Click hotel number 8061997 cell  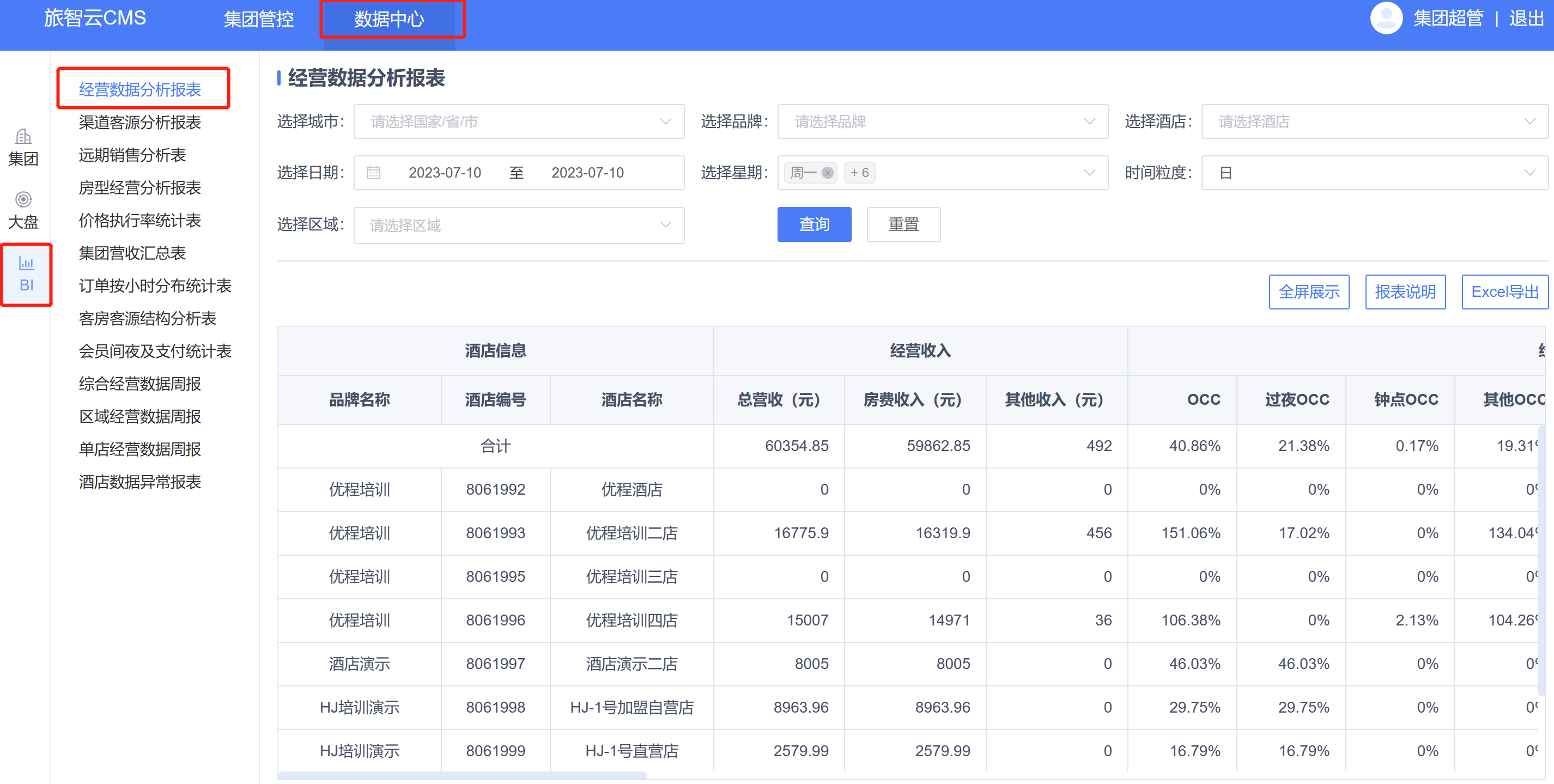(495, 664)
